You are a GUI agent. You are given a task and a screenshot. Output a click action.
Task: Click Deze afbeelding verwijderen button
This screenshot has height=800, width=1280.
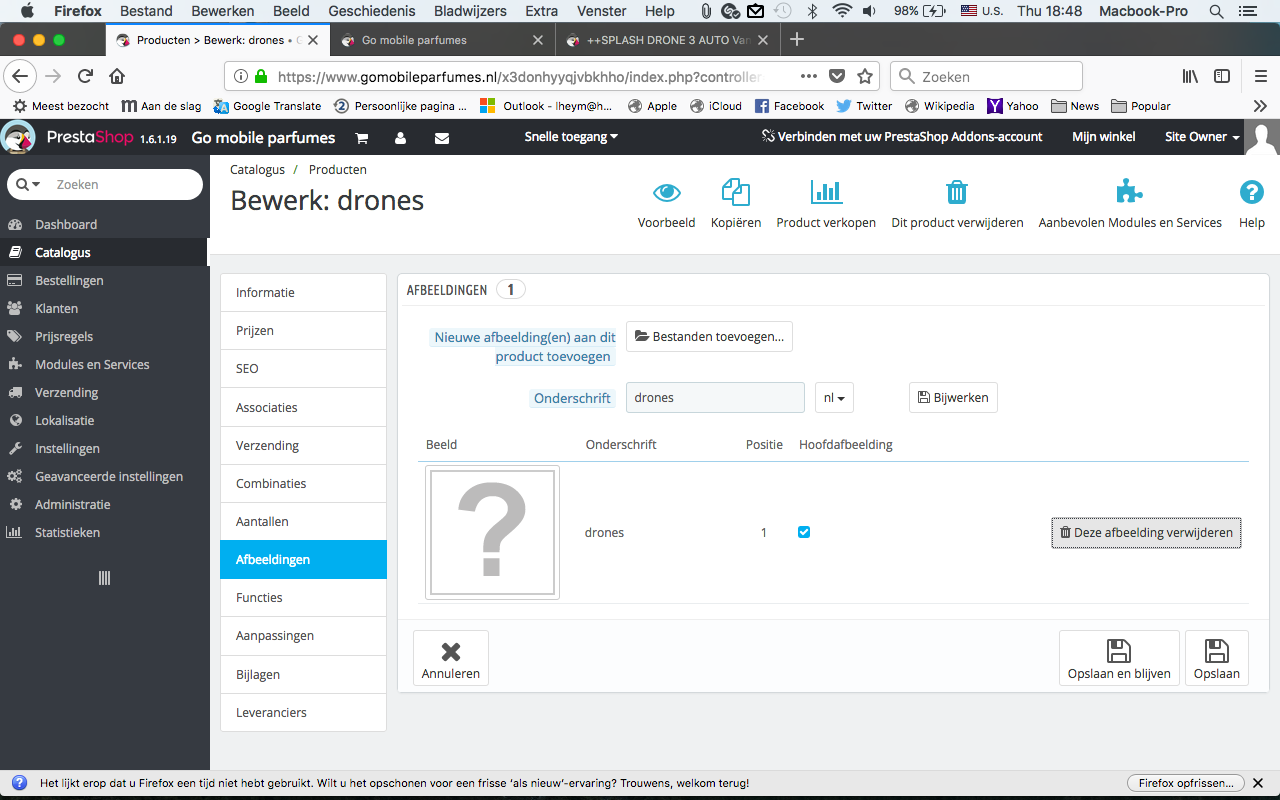pos(1146,533)
